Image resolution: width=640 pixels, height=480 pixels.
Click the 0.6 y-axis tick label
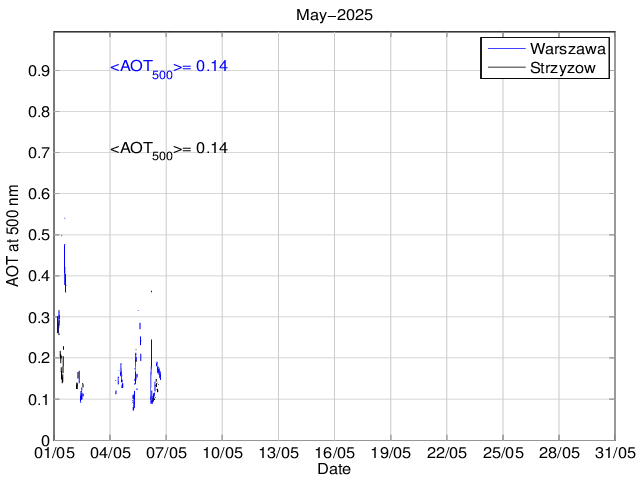pos(39,194)
